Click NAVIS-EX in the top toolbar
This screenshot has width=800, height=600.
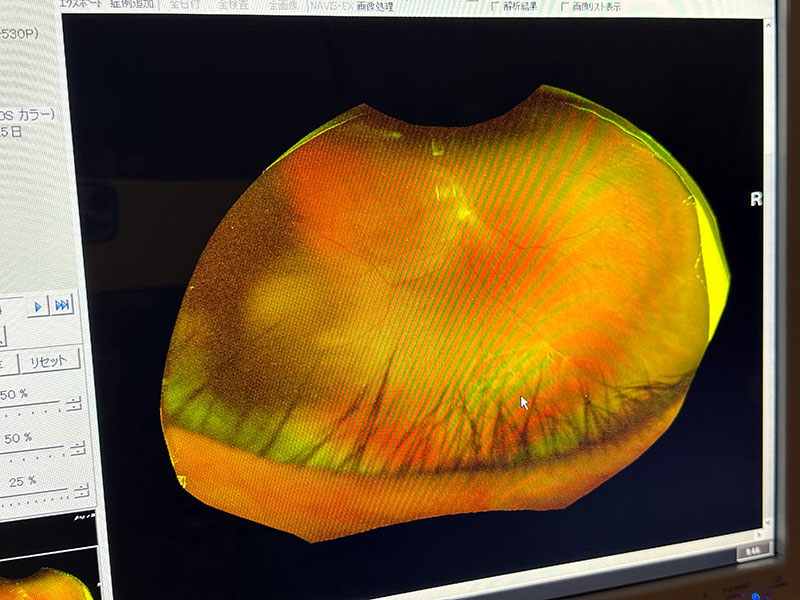tap(332, 6)
